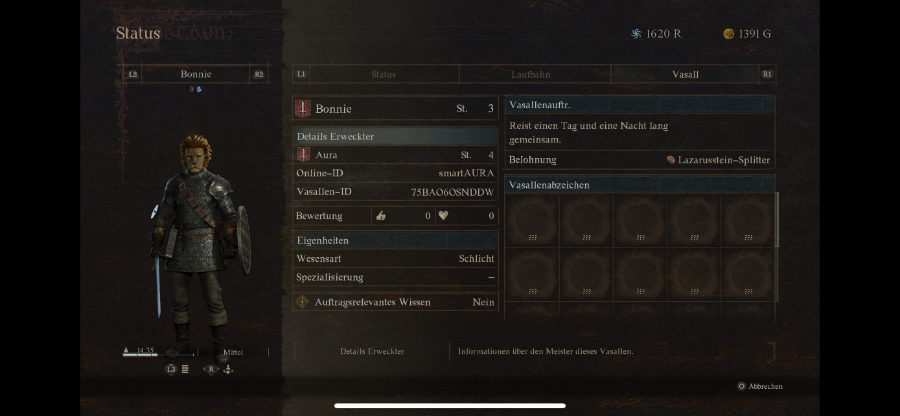Click the thumbs-up rating icon

[380, 216]
